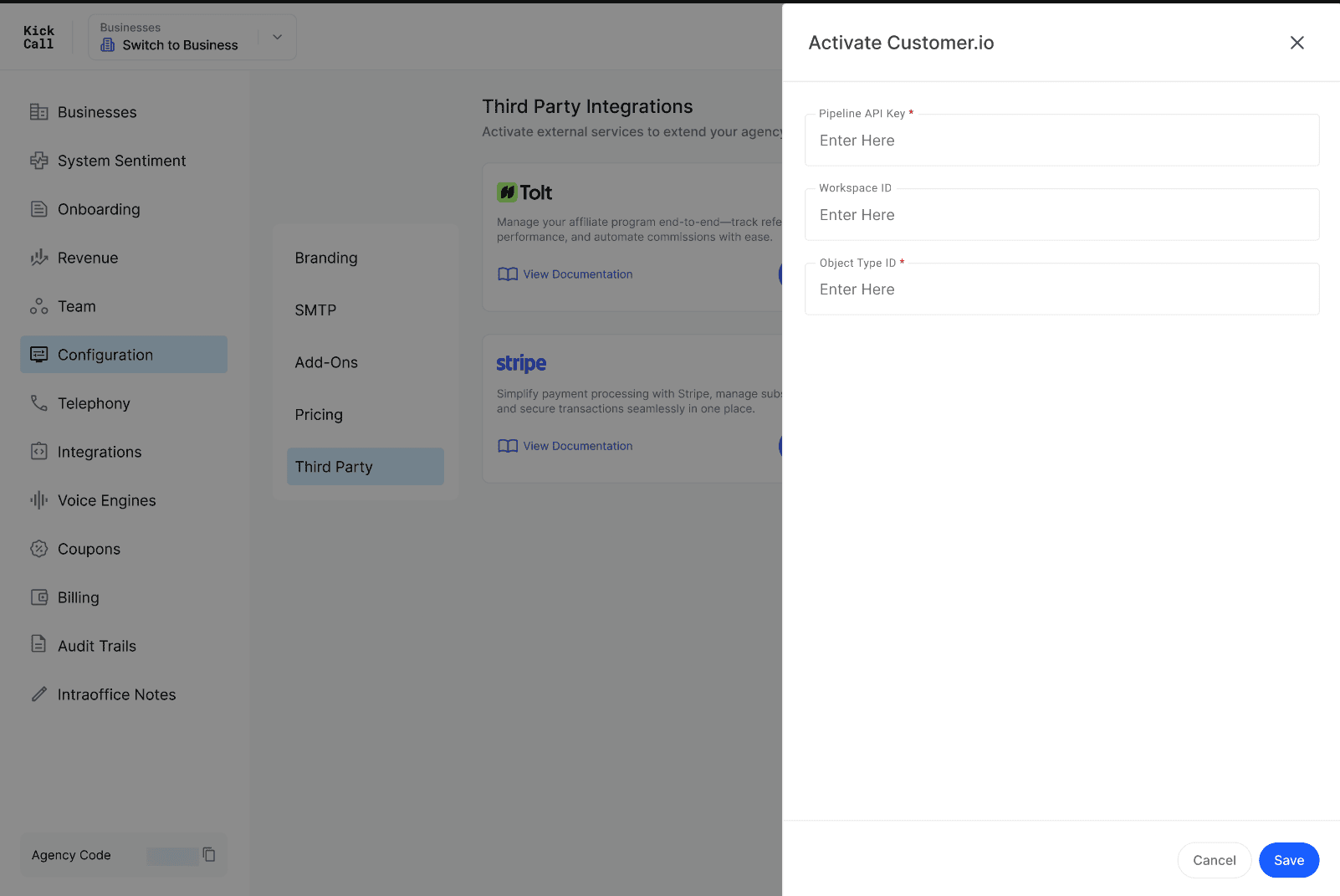Cancel the Customer.io activation
The height and width of the screenshot is (896, 1340).
click(1215, 860)
